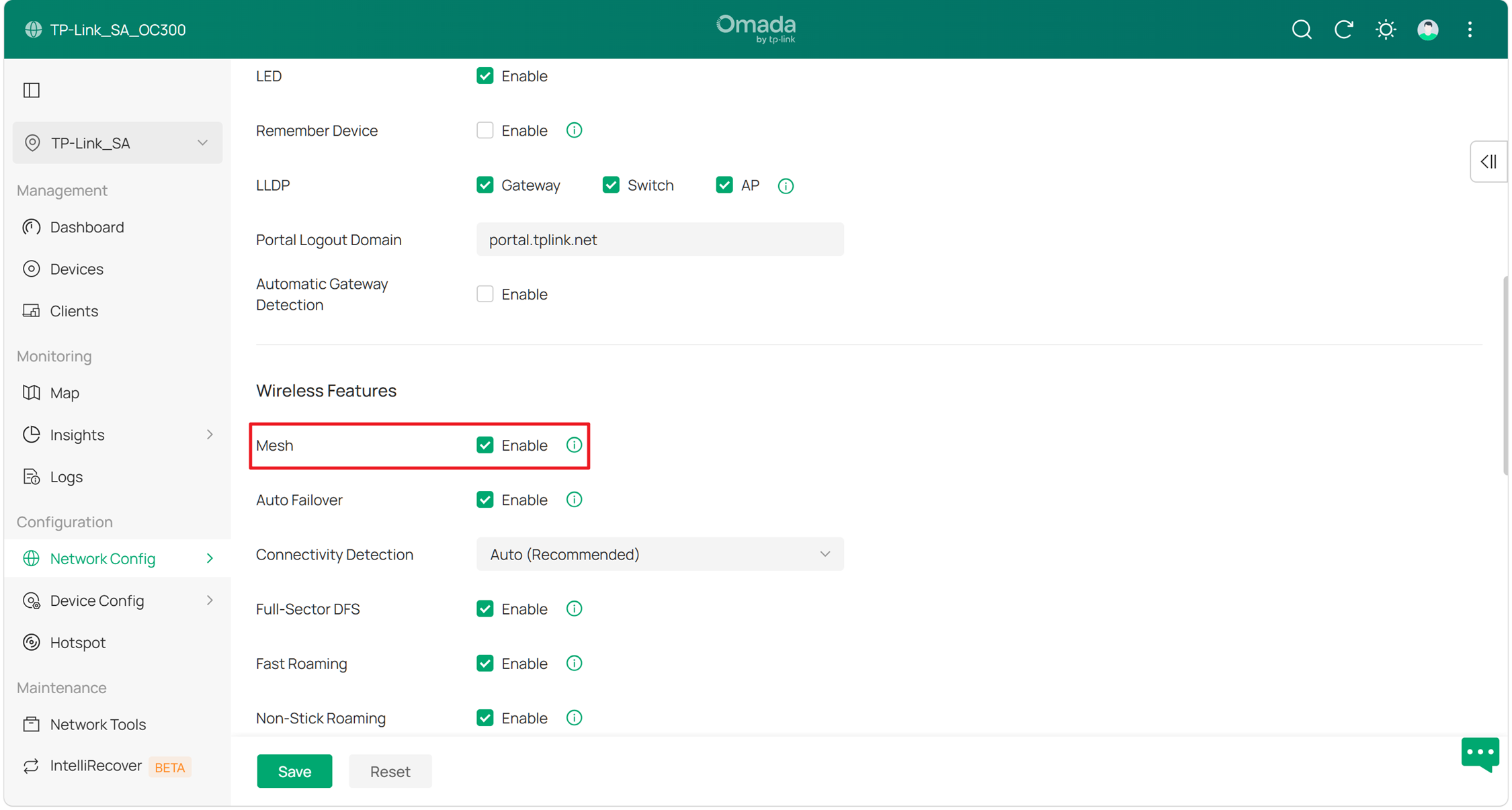Screen dimensions: 1512x810
Task: Show info about Non-Stick Roaming
Action: point(574,718)
